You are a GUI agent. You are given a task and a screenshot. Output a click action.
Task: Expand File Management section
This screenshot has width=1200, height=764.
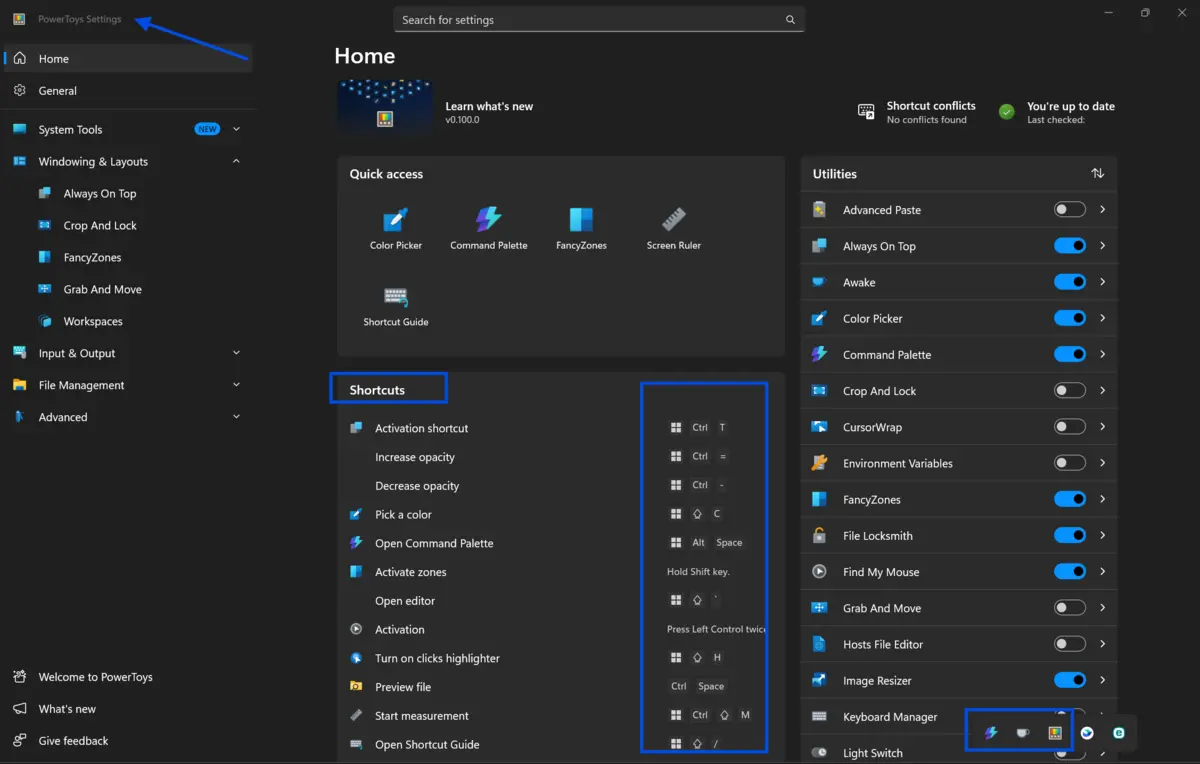(236, 386)
